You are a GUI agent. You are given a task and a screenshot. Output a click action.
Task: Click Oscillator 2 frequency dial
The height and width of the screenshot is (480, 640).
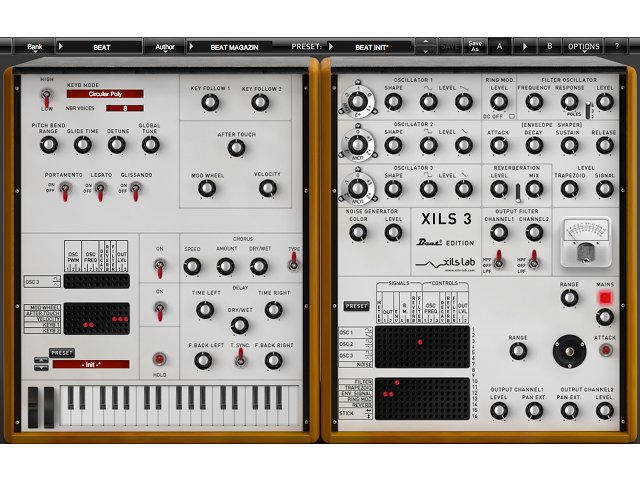(358, 145)
